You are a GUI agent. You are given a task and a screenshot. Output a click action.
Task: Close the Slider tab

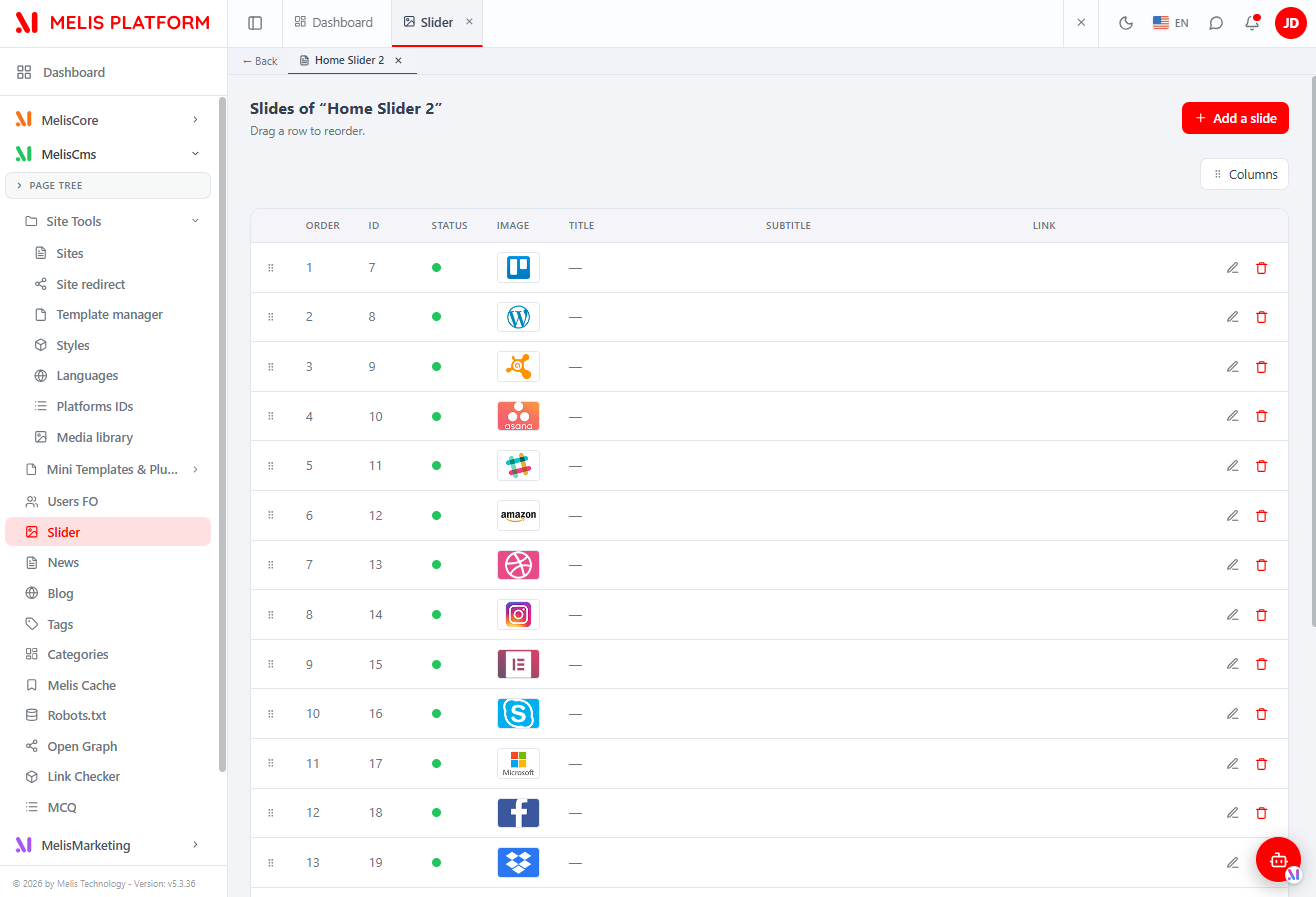pyautogui.click(x=469, y=22)
